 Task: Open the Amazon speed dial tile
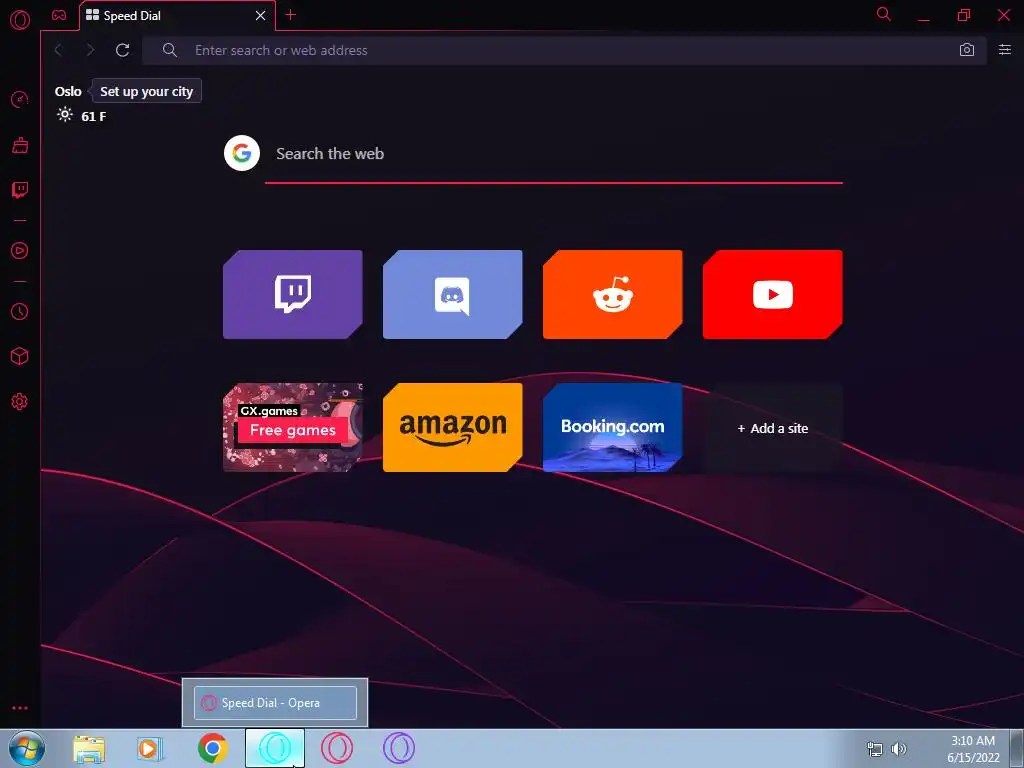[x=453, y=428]
